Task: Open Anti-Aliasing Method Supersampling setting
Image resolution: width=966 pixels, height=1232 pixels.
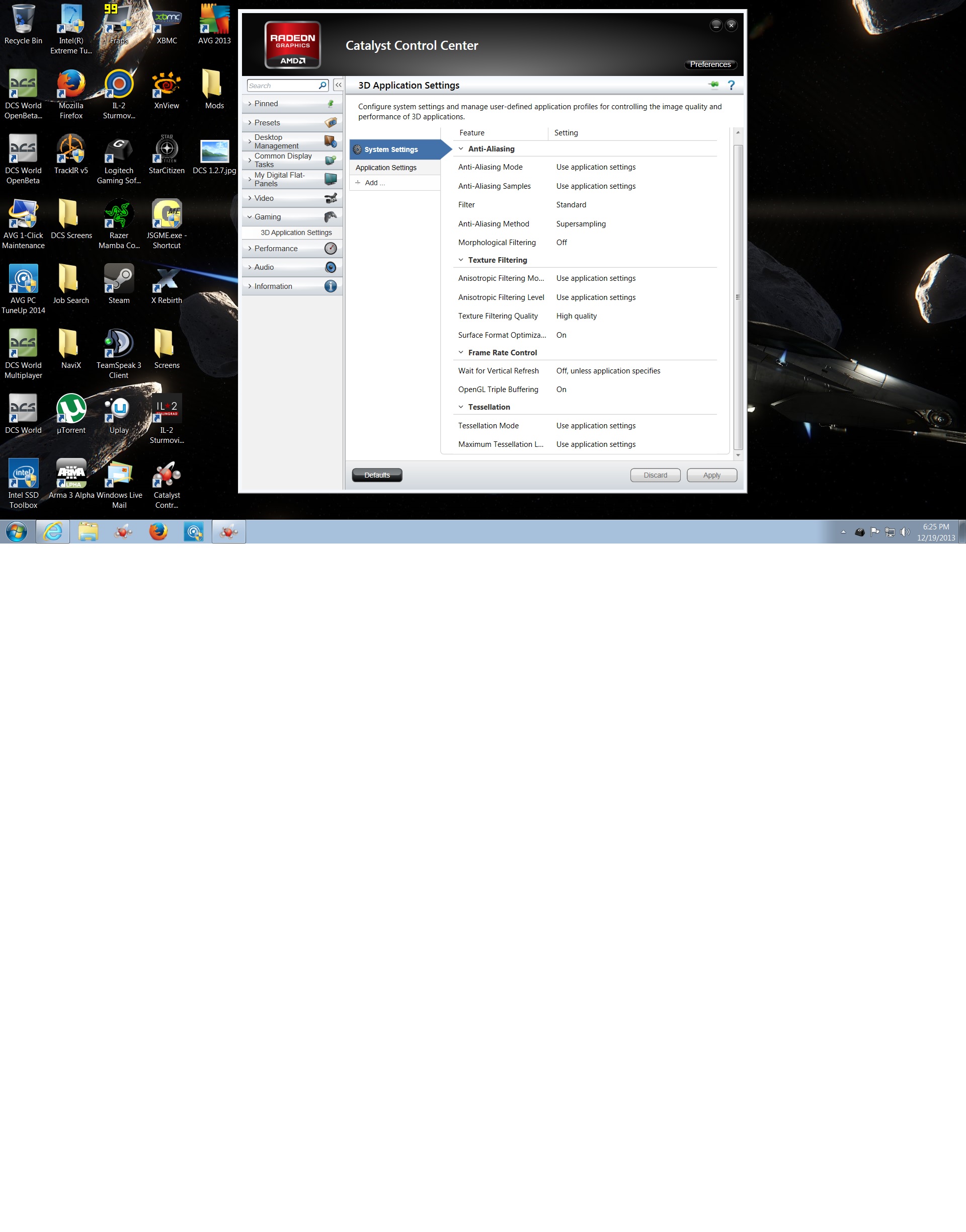Action: [581, 224]
